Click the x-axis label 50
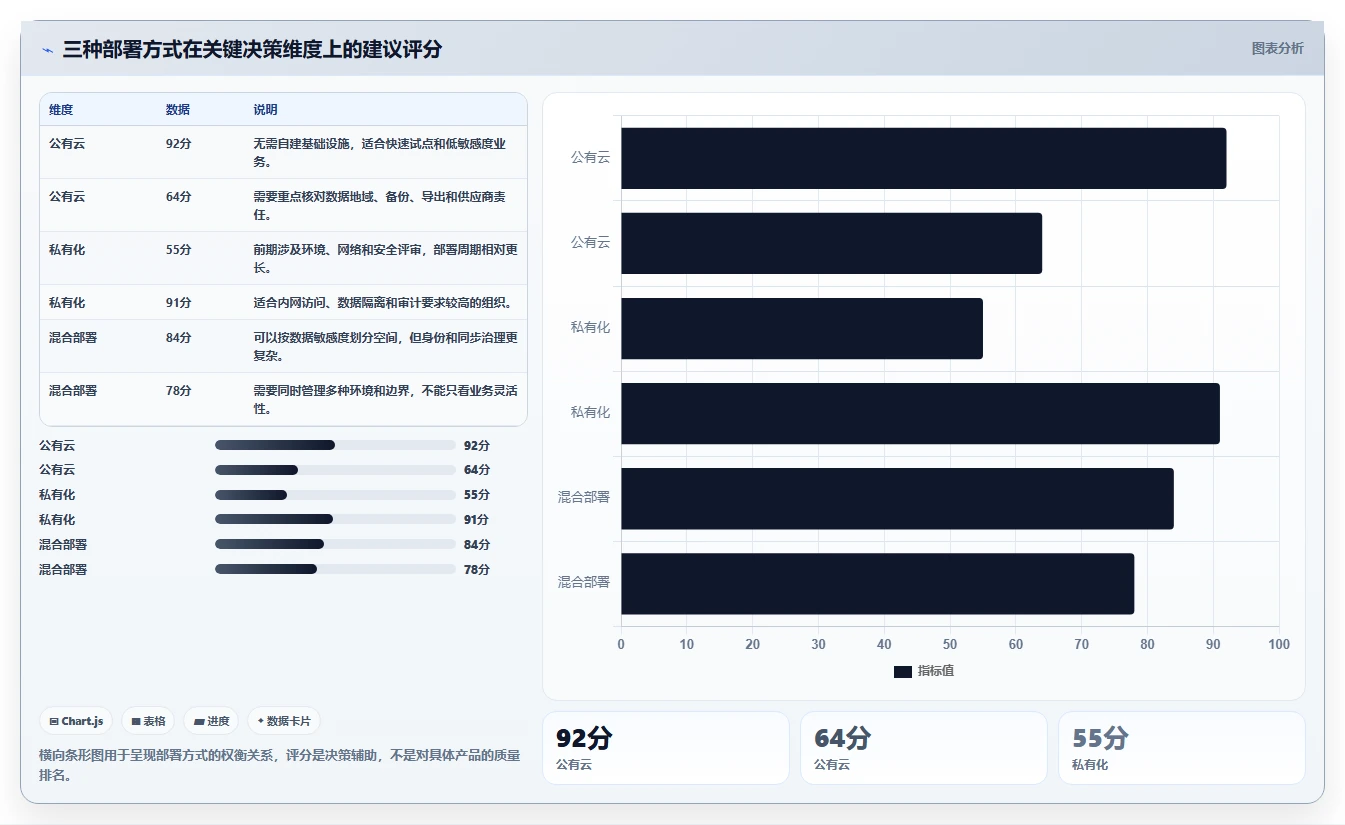1345x825 pixels. point(950,645)
